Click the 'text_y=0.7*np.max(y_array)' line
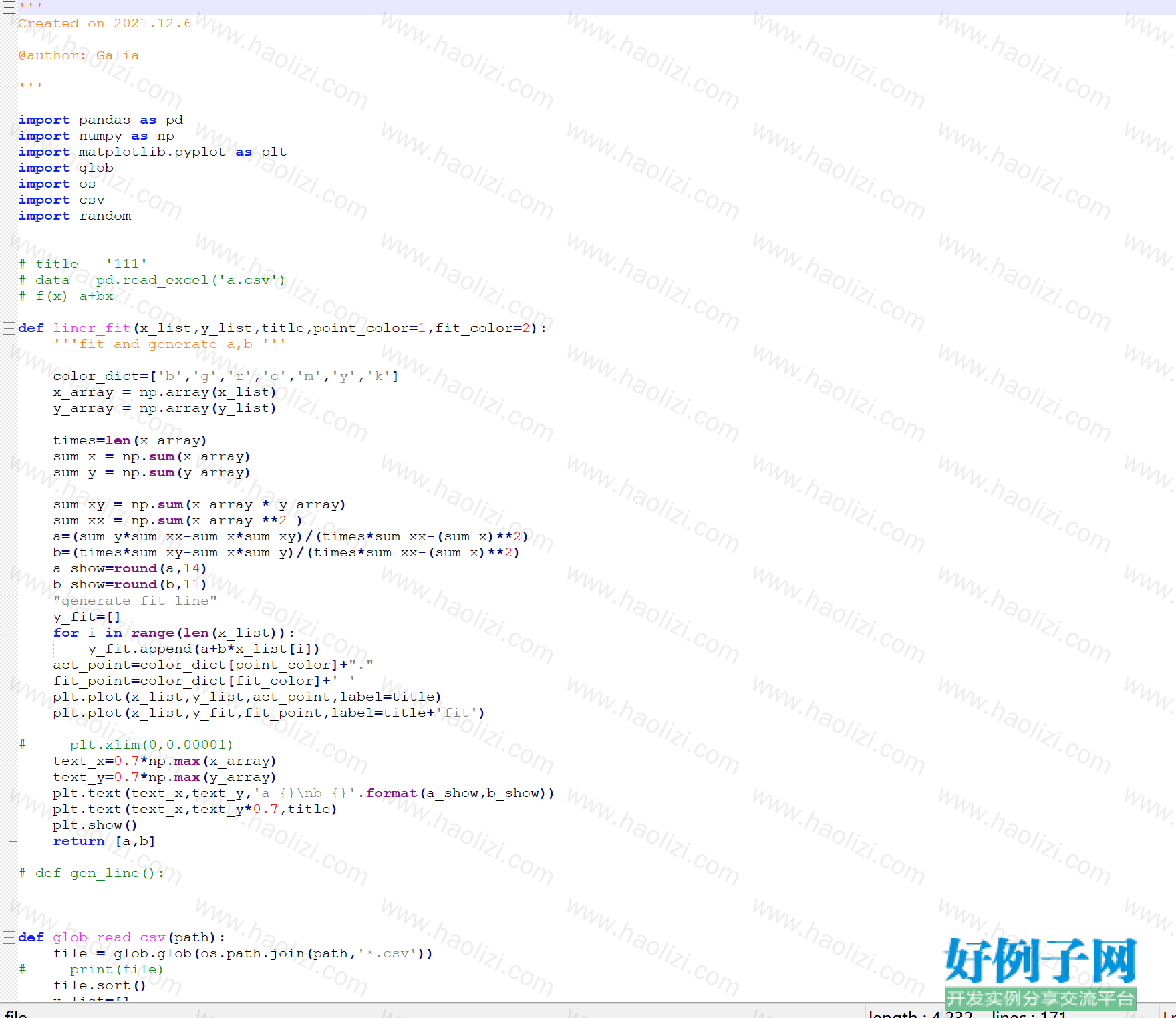The image size is (1176, 1018). [x=165, y=777]
